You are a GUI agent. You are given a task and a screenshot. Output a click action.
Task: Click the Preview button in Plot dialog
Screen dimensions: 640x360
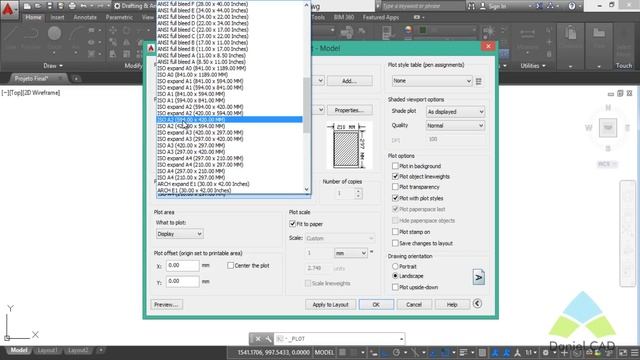[167, 304]
